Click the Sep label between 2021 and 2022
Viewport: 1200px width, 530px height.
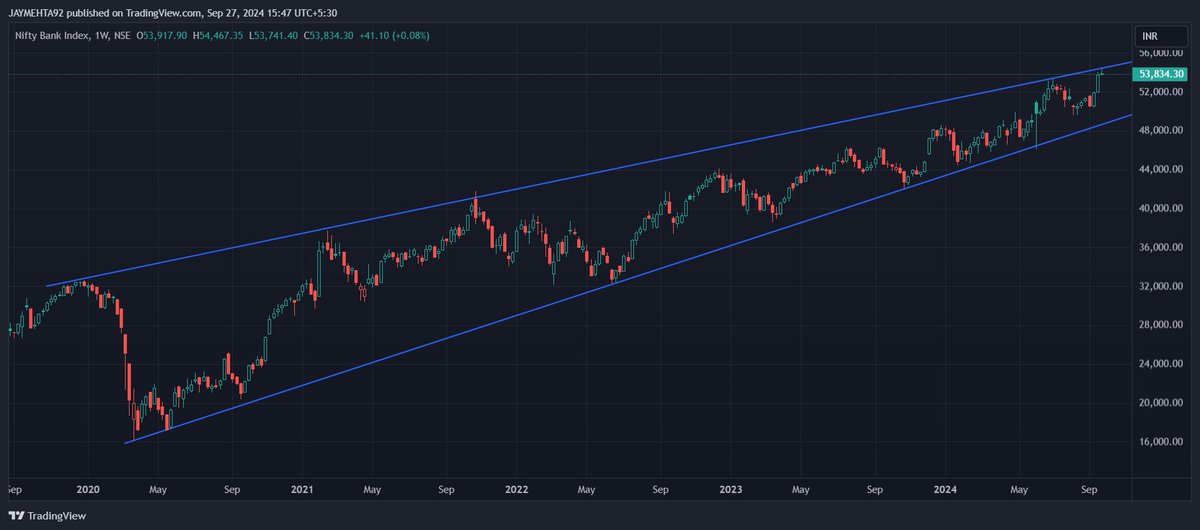446,491
